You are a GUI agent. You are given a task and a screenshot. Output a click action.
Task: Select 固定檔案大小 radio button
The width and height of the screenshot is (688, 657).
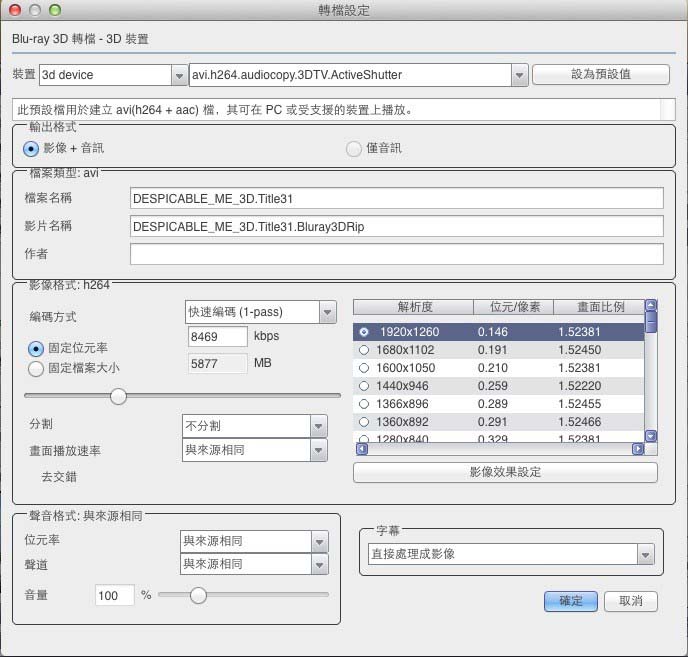pos(37,368)
